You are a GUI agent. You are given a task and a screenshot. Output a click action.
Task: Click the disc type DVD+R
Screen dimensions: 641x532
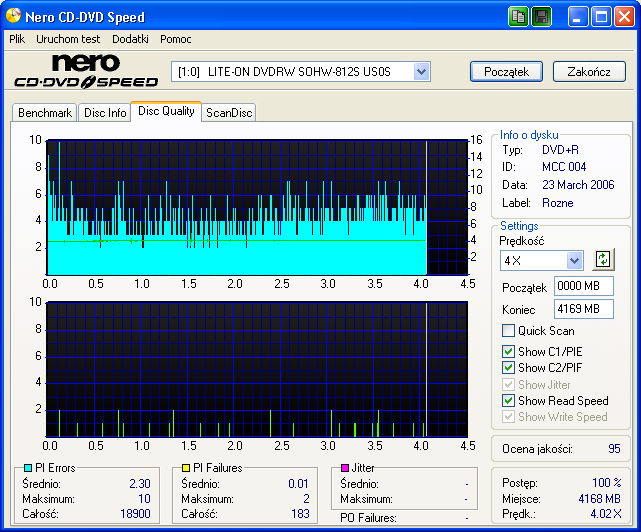pyautogui.click(x=560, y=150)
